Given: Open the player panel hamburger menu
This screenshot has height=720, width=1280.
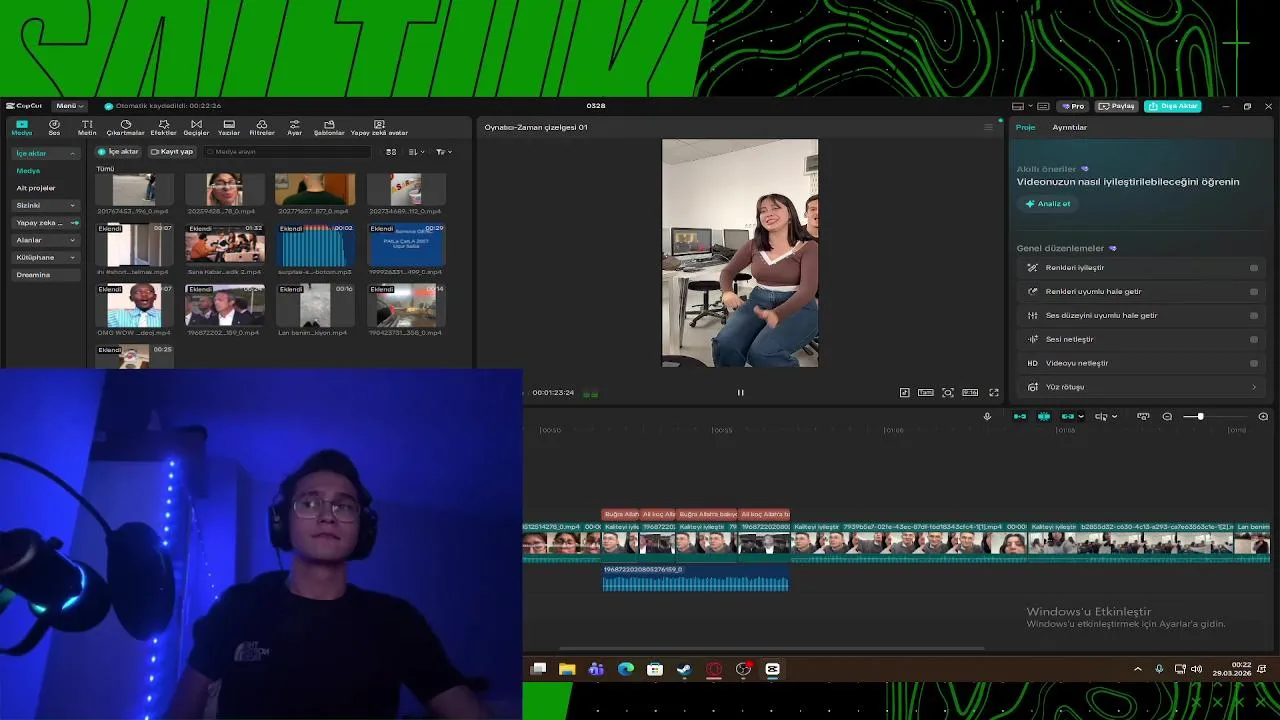Looking at the screenshot, I should click(x=988, y=127).
